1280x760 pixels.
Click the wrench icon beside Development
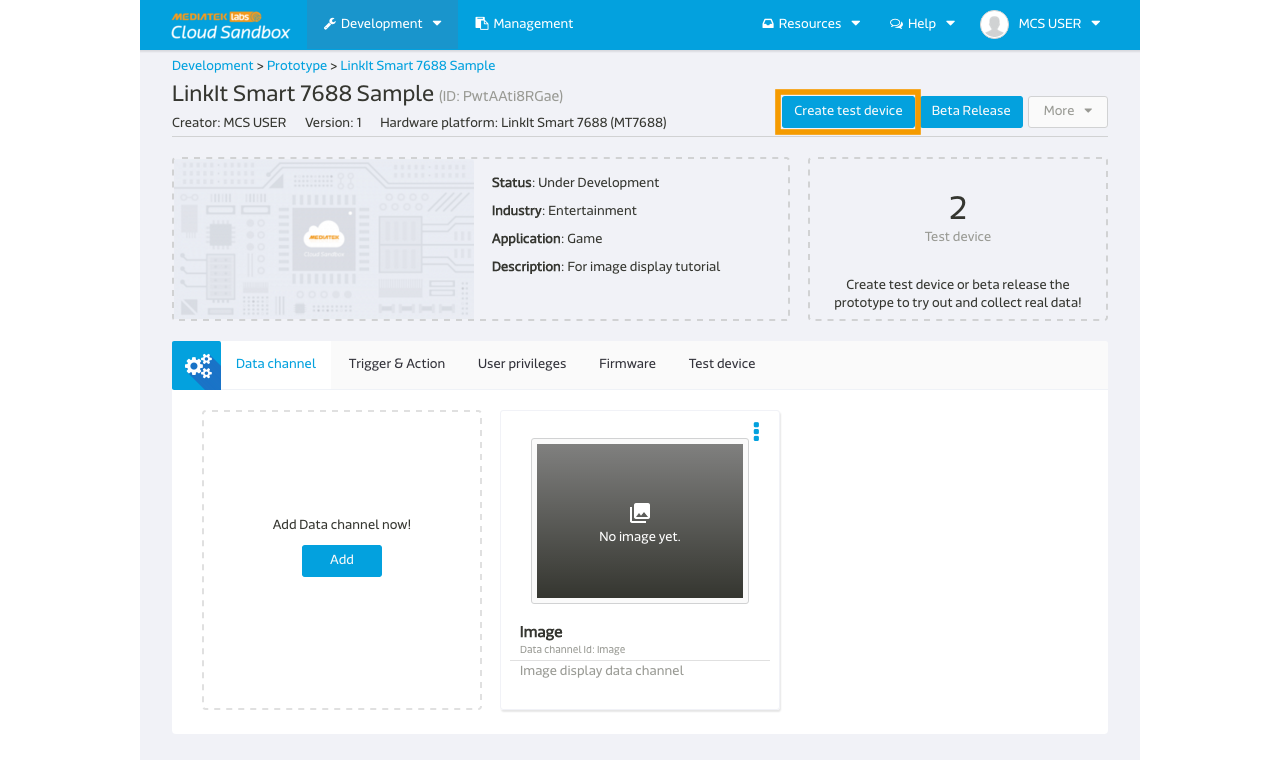pyautogui.click(x=329, y=23)
